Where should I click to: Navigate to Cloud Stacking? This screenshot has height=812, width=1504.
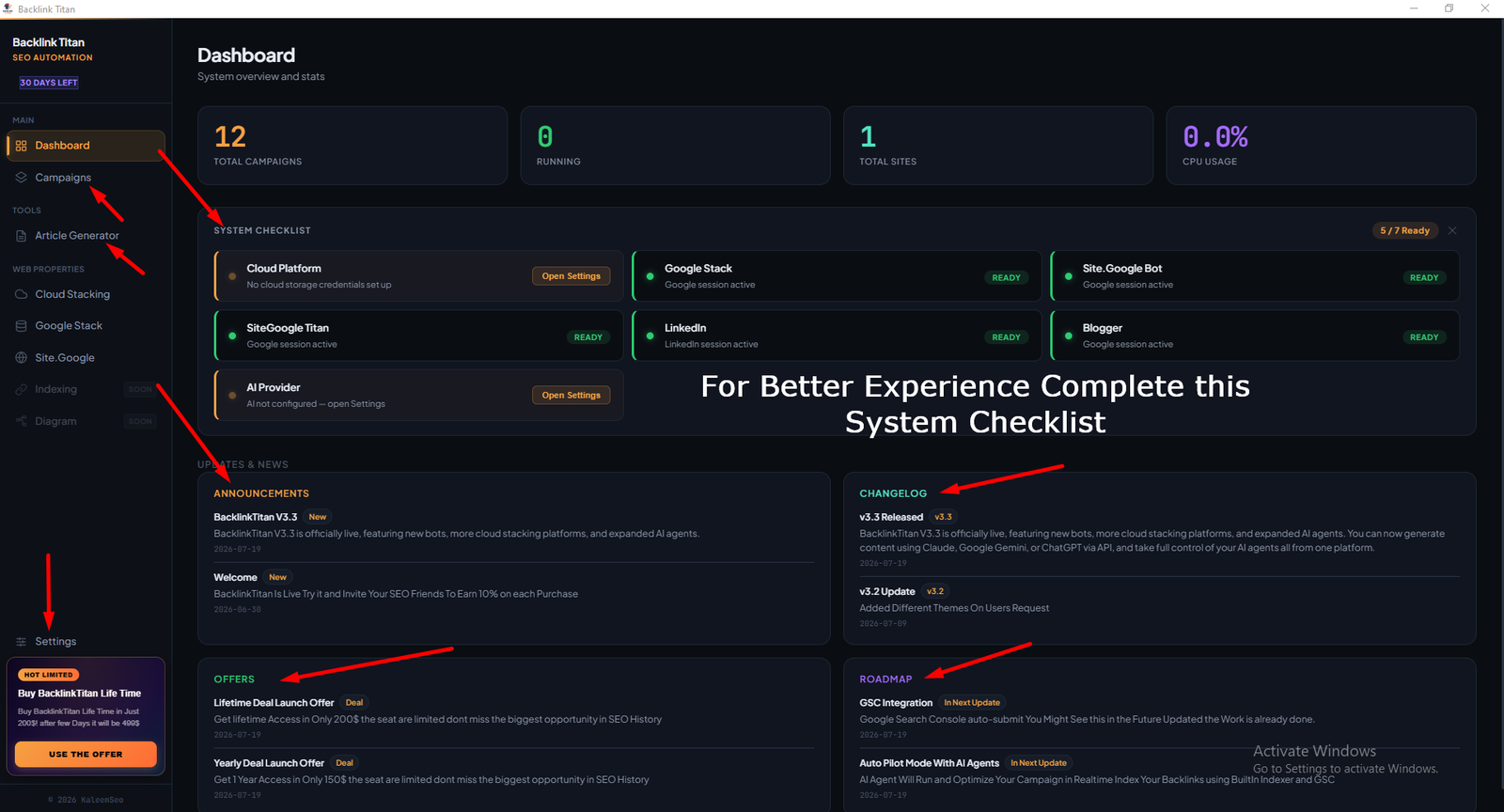86,294
